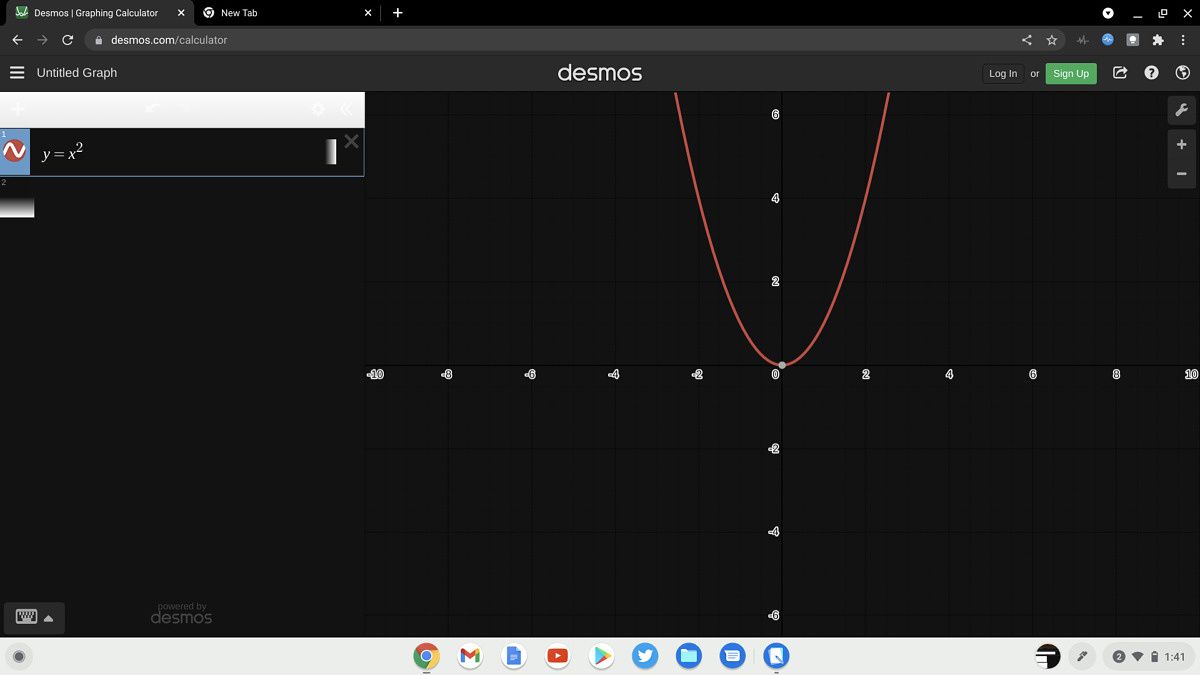Close the Desmos browser tab
1200x675 pixels.
click(180, 13)
